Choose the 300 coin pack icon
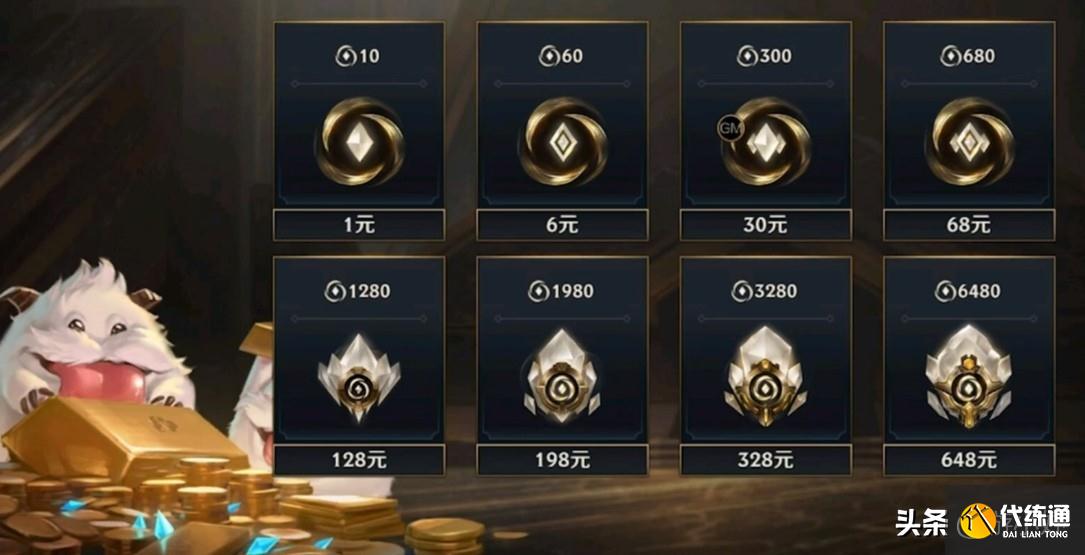Viewport: 1085px width, 555px height. (x=766, y=141)
